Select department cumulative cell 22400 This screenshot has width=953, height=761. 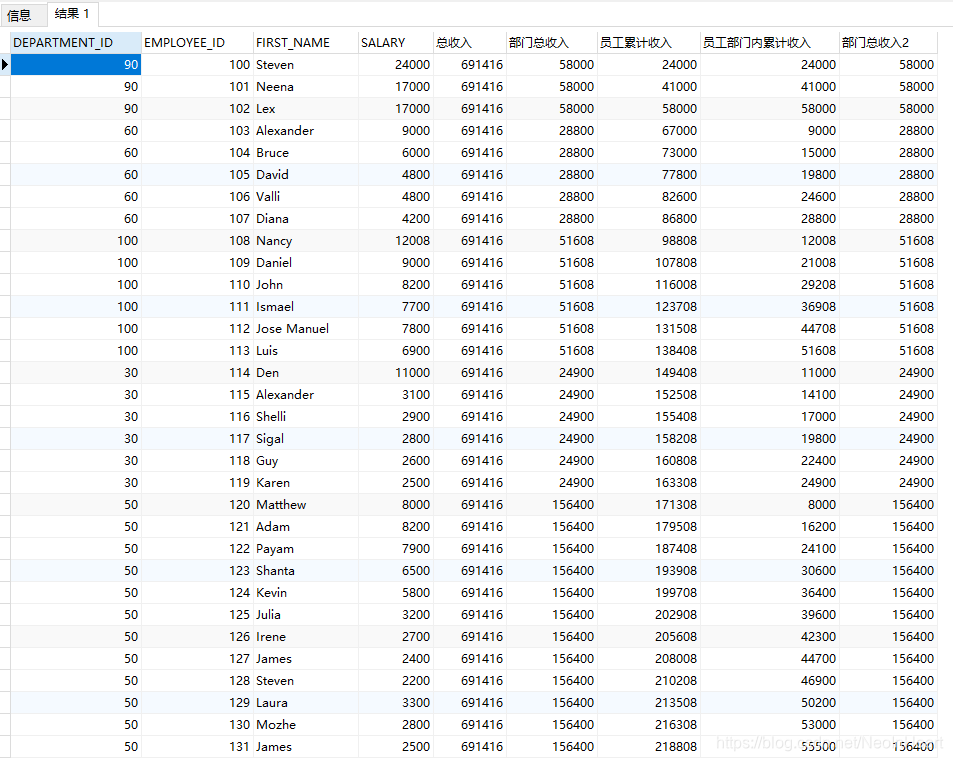[x=770, y=460]
